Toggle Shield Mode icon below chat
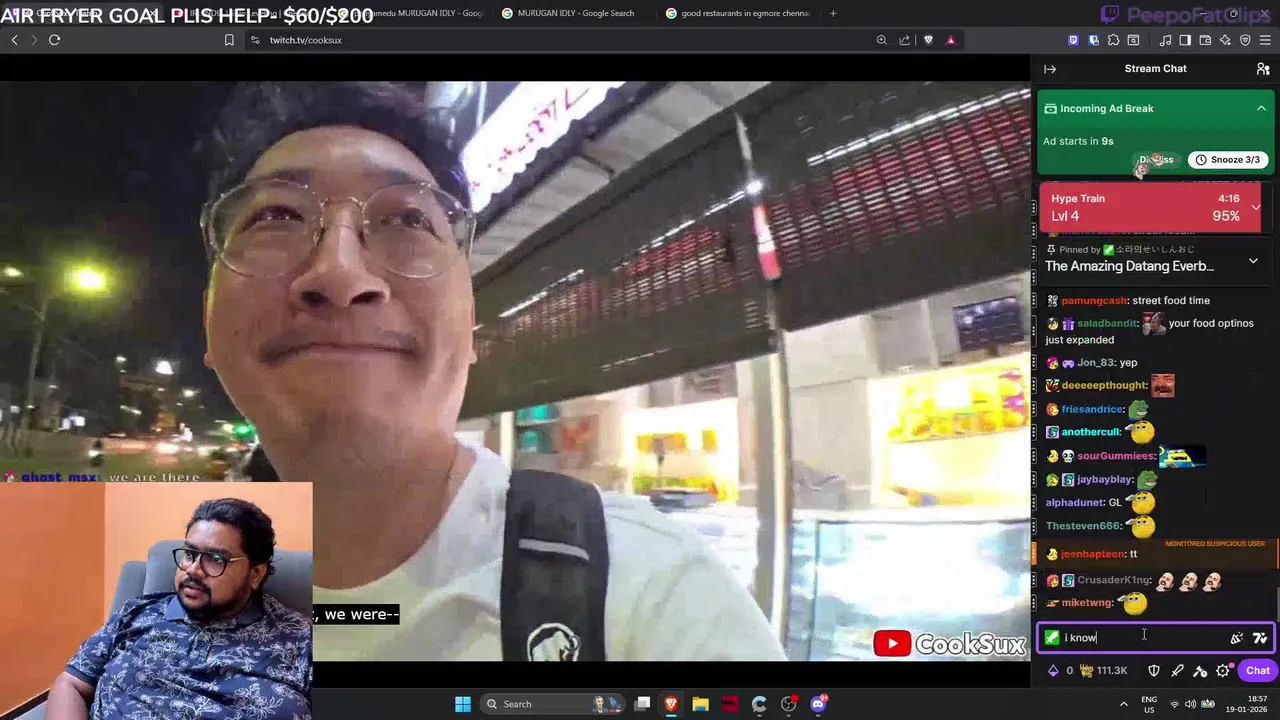 1154,671
